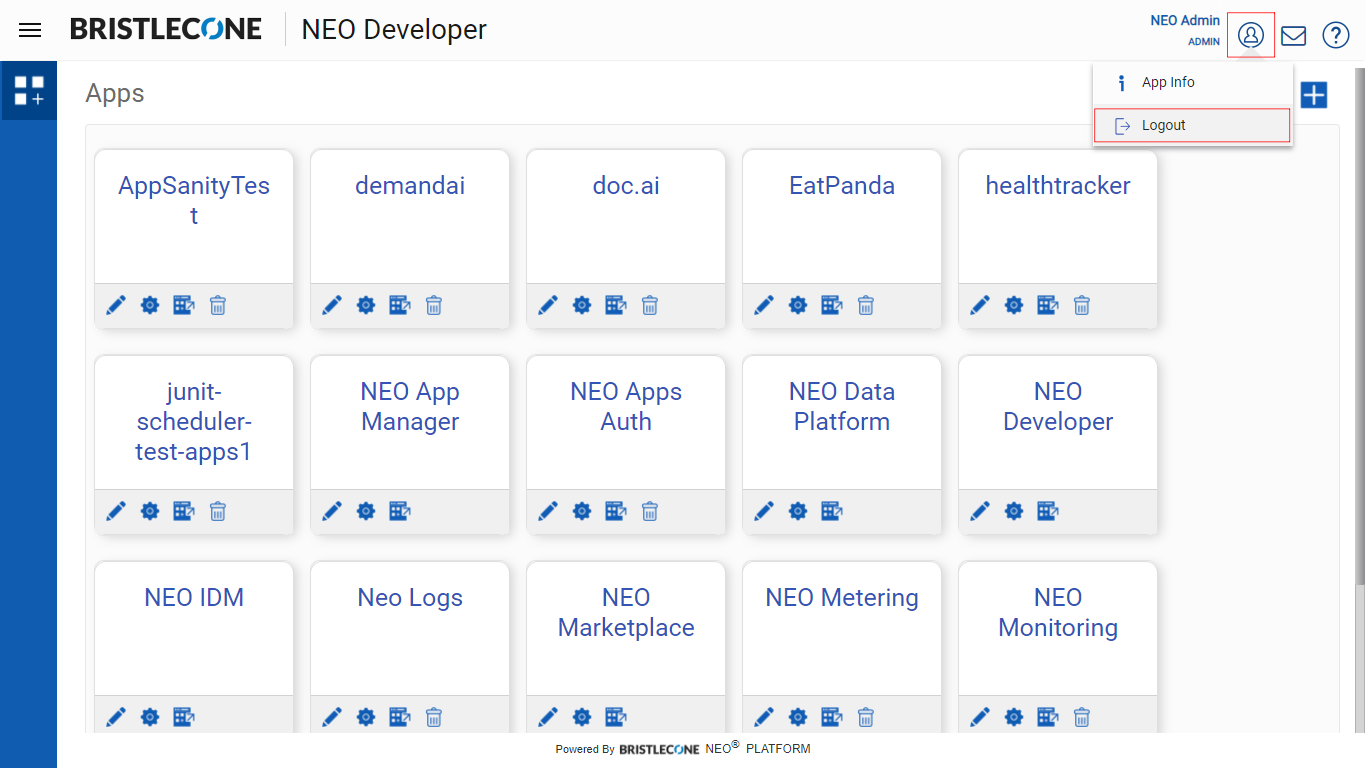Click the Bristlecone logo in header
The height and width of the screenshot is (768, 1366).
tap(166, 30)
